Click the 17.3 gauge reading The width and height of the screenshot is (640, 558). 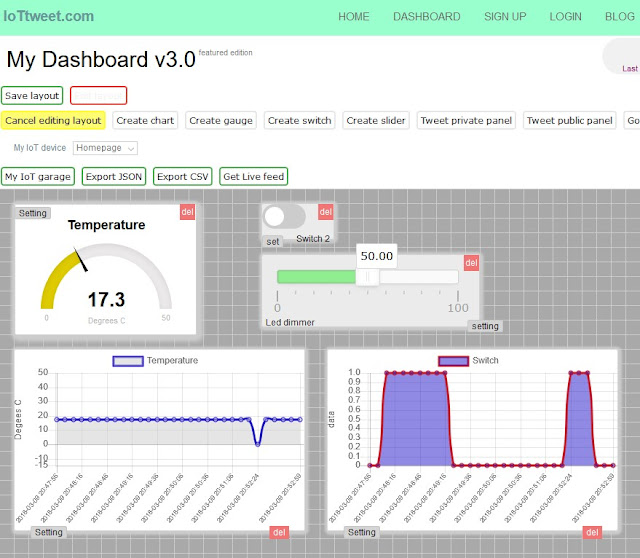pos(107,300)
